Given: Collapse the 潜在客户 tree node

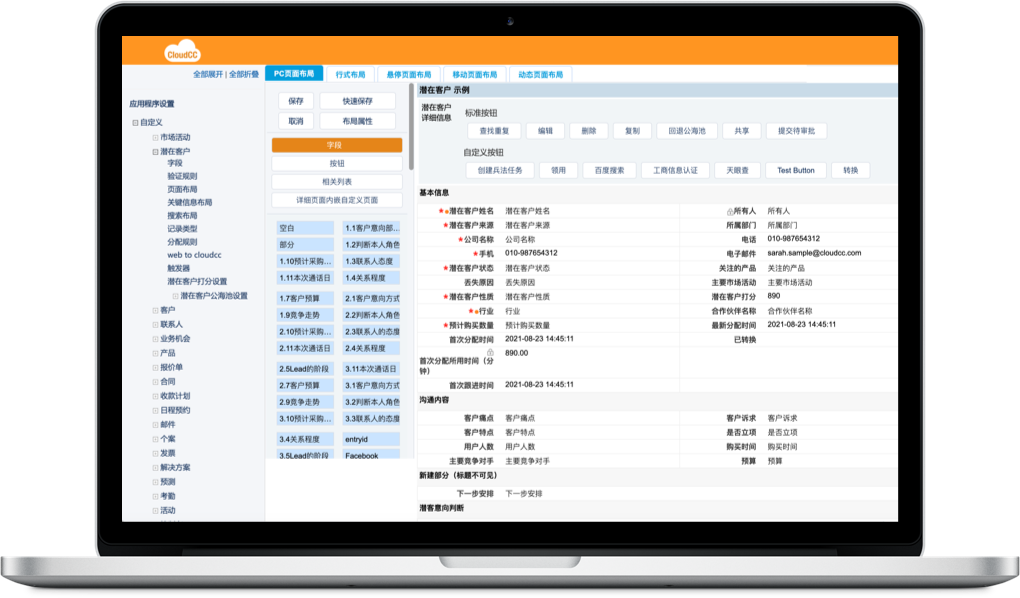Looking at the screenshot, I should 155,151.
